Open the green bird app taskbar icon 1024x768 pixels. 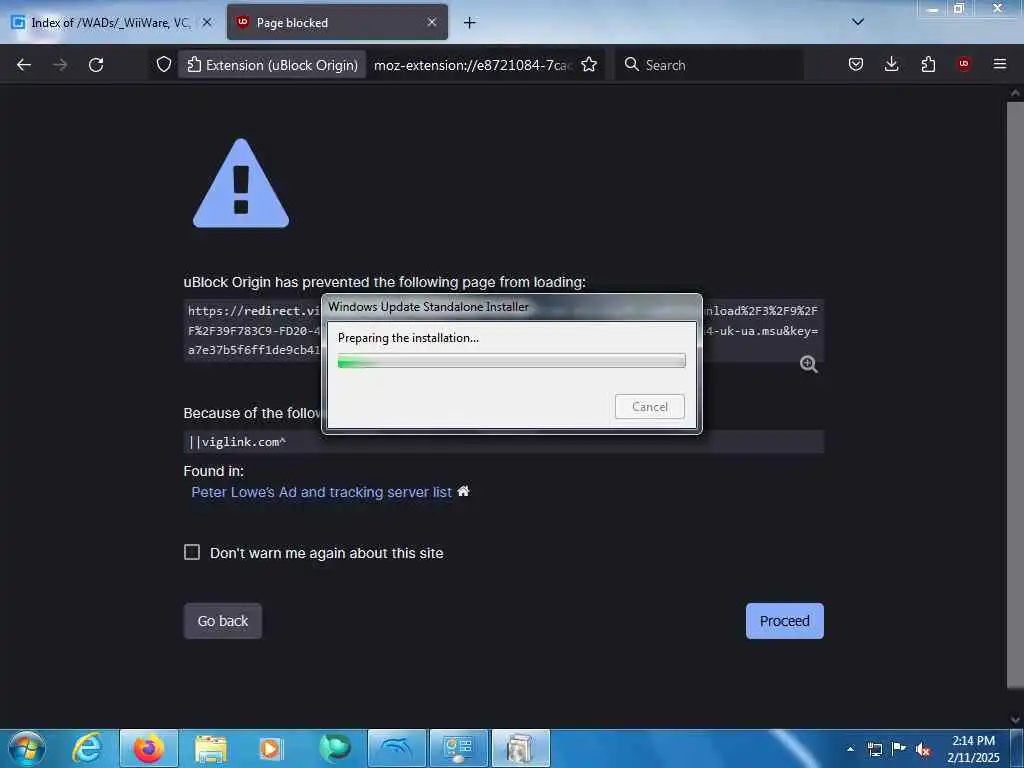pyautogui.click(x=335, y=748)
